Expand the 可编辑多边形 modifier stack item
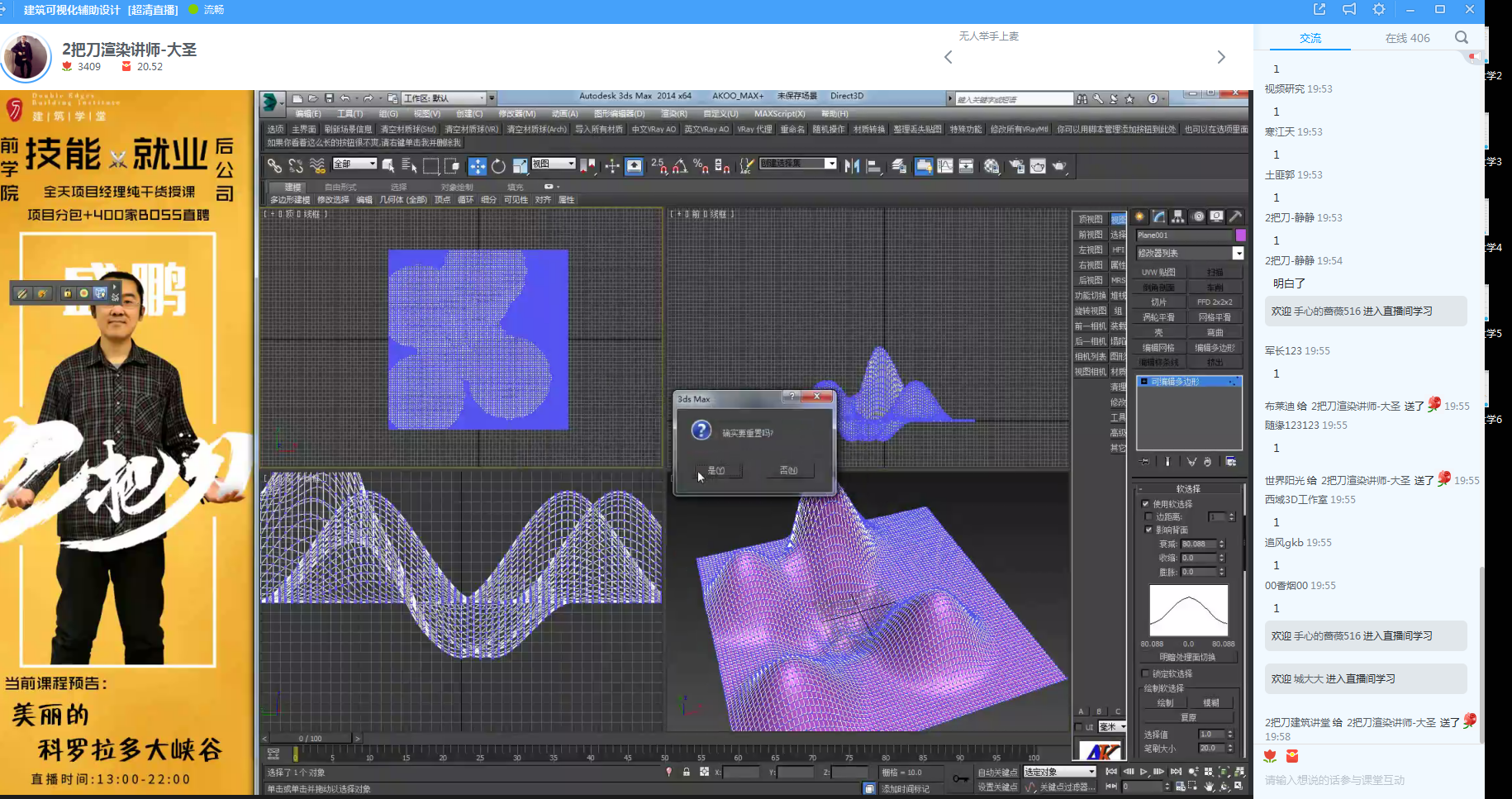The image size is (1512, 799). pos(1144,382)
